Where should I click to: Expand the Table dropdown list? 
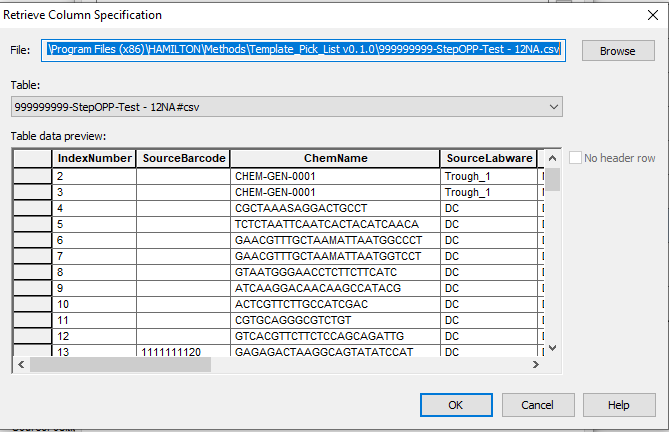554,106
